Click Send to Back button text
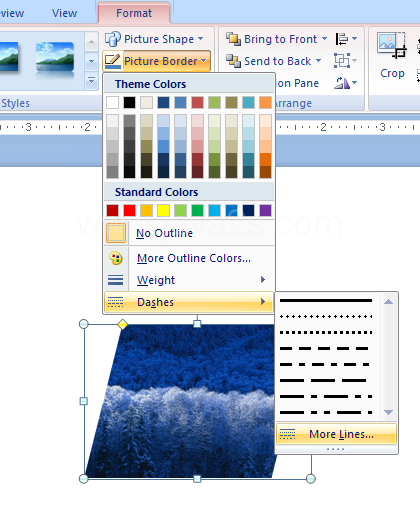Viewport: 420px width, 506px height. click(x=278, y=61)
